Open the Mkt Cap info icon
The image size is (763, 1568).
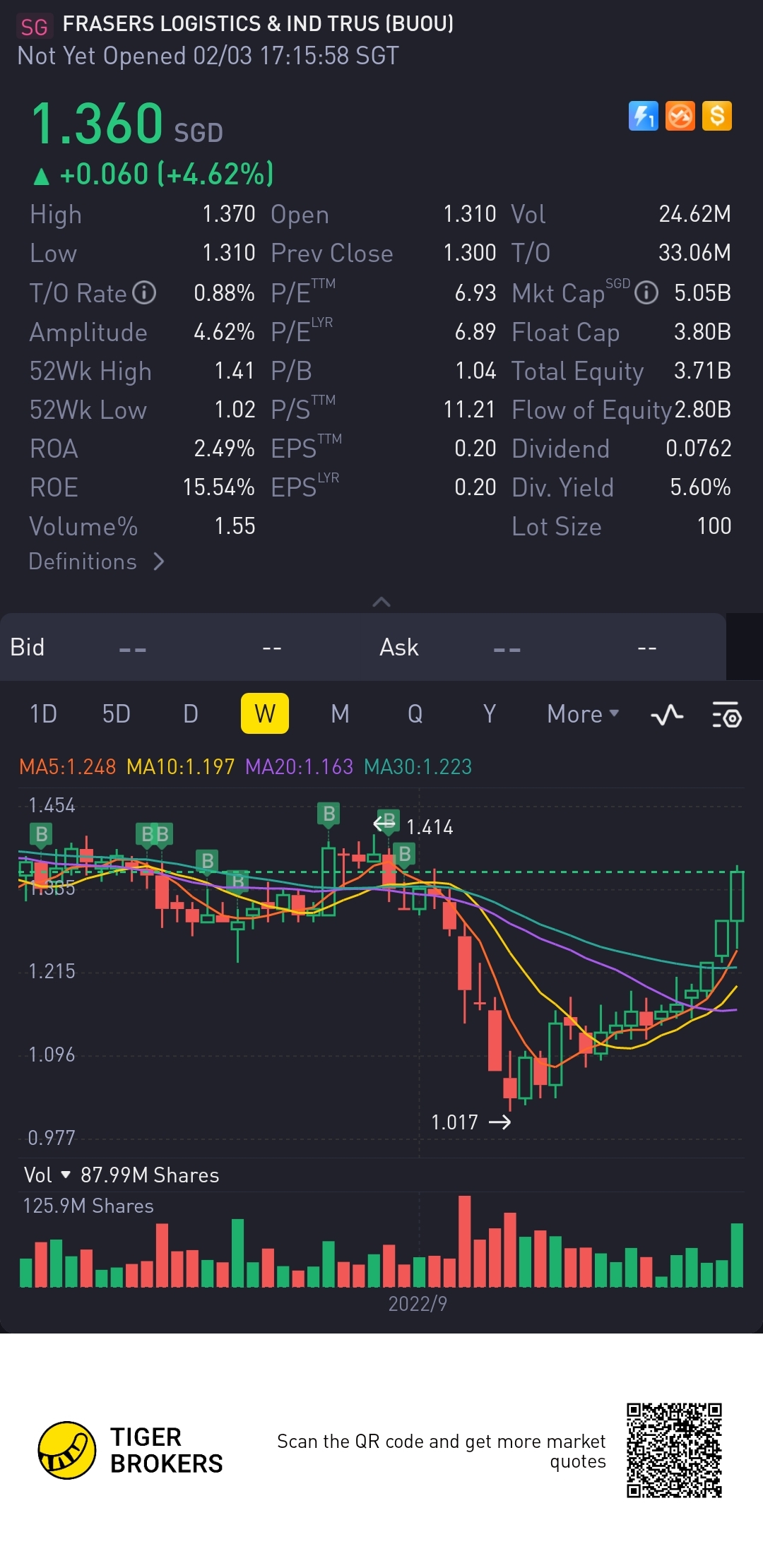click(x=646, y=292)
